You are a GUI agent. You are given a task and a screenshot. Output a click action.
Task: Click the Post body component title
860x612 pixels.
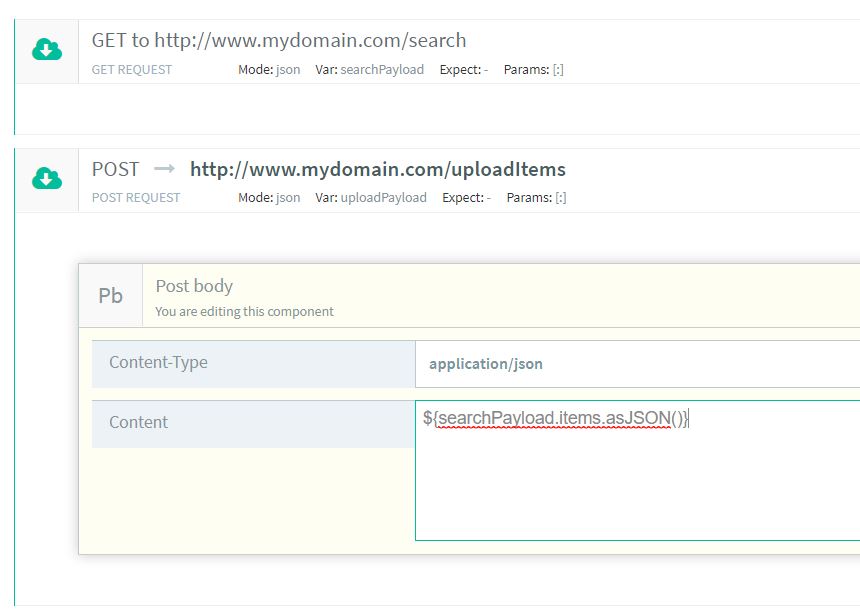coord(194,286)
